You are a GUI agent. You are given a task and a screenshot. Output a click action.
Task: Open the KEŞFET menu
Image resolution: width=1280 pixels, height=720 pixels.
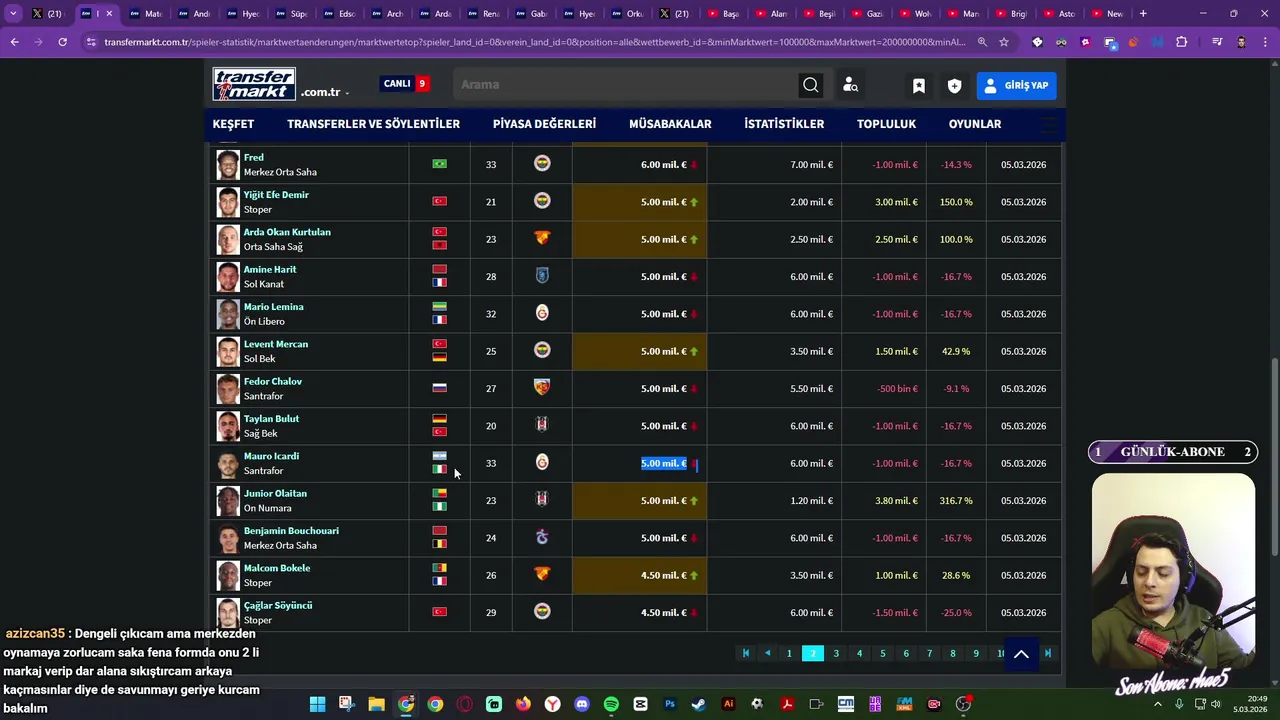(x=233, y=124)
